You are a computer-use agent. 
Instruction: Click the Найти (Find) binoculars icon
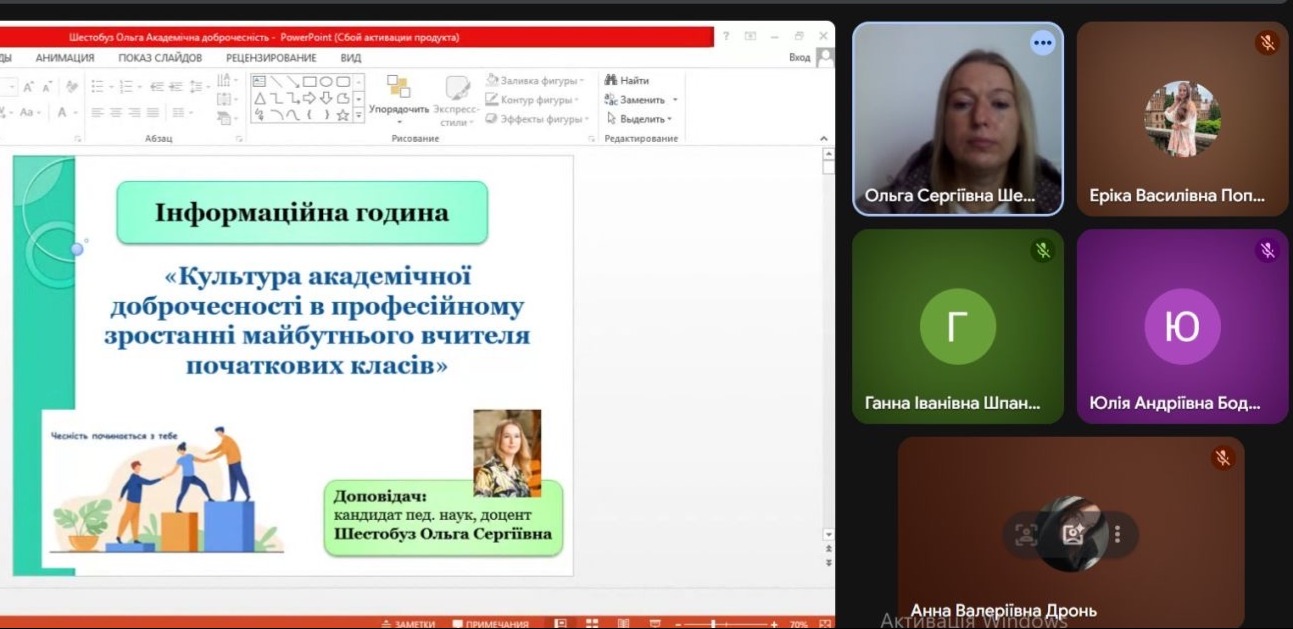point(610,80)
